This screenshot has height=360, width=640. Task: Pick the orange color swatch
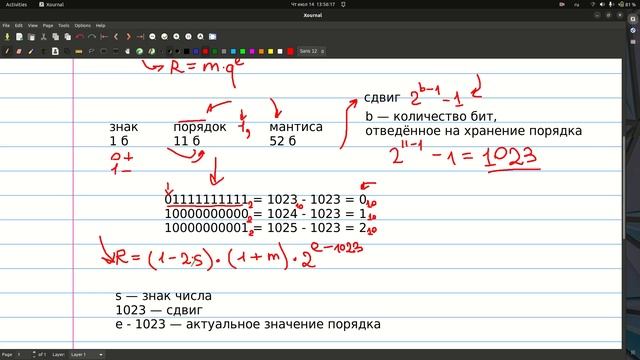(x=261, y=51)
